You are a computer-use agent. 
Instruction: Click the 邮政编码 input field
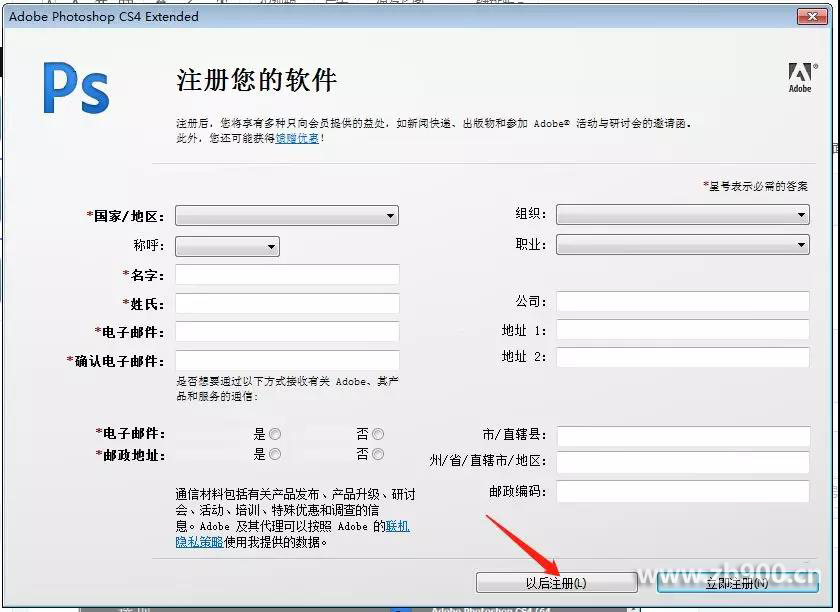coord(682,492)
